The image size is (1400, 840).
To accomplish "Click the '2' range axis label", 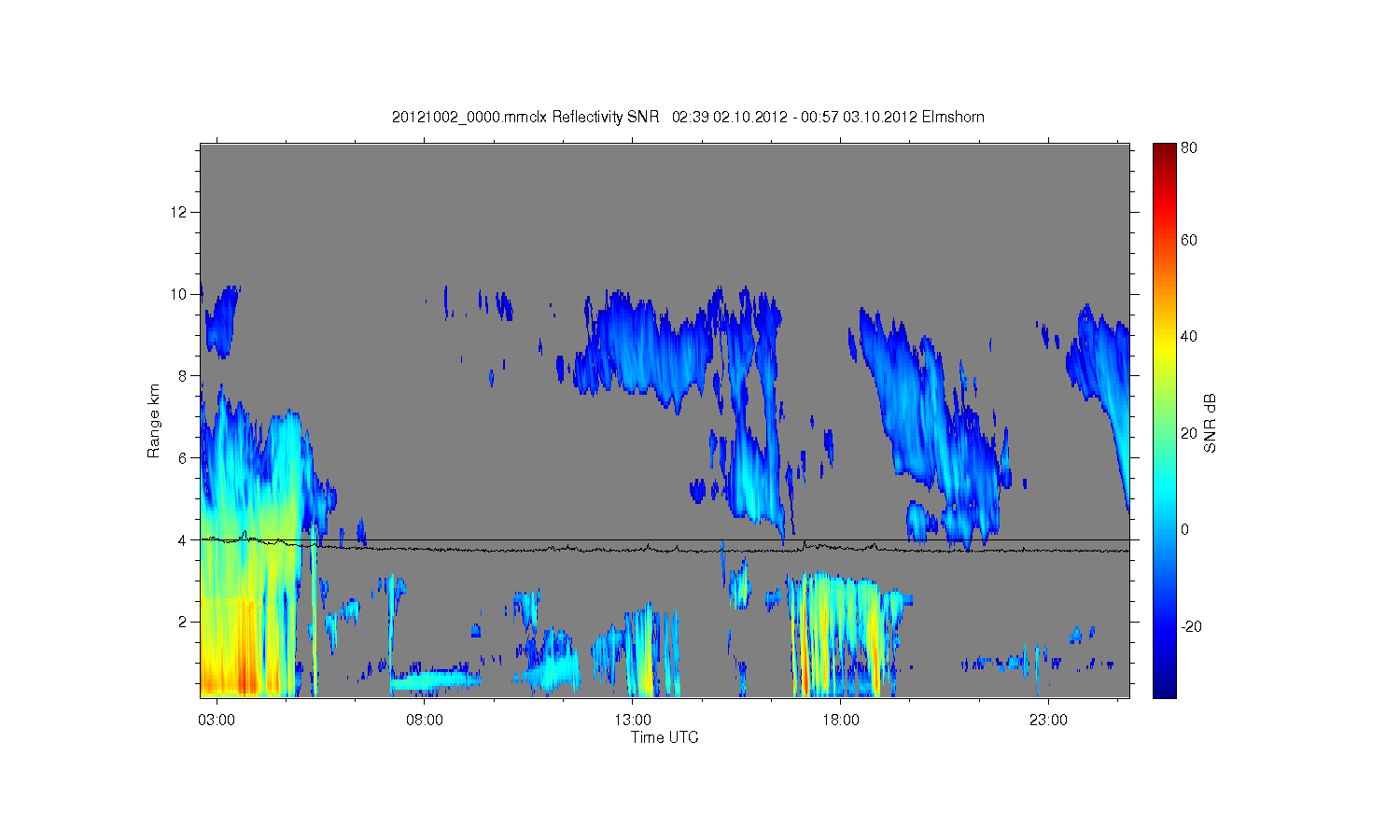I will click(183, 622).
